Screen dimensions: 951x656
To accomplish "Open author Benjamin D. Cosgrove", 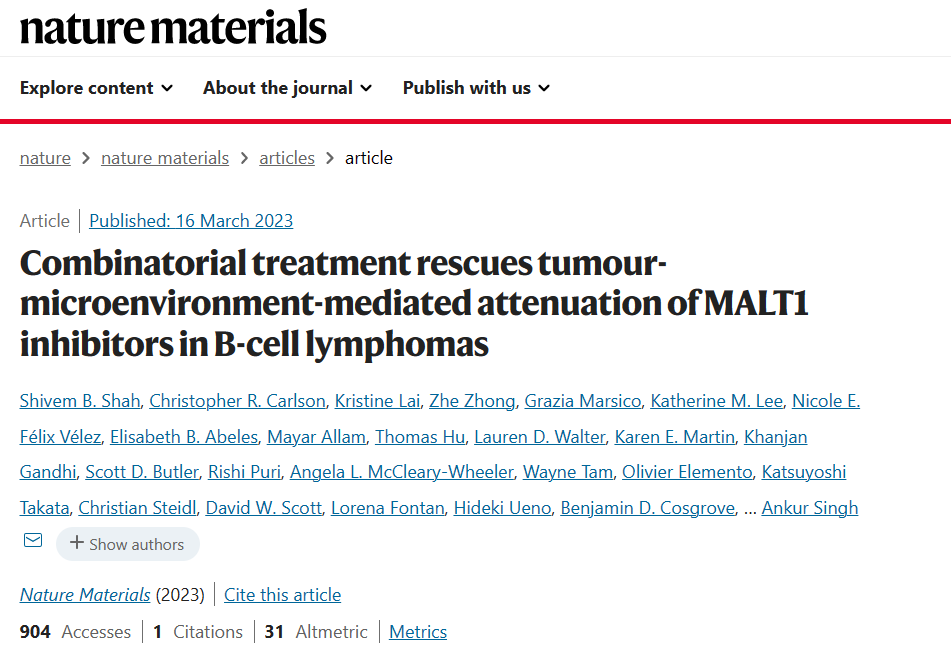I will (x=648, y=508).
